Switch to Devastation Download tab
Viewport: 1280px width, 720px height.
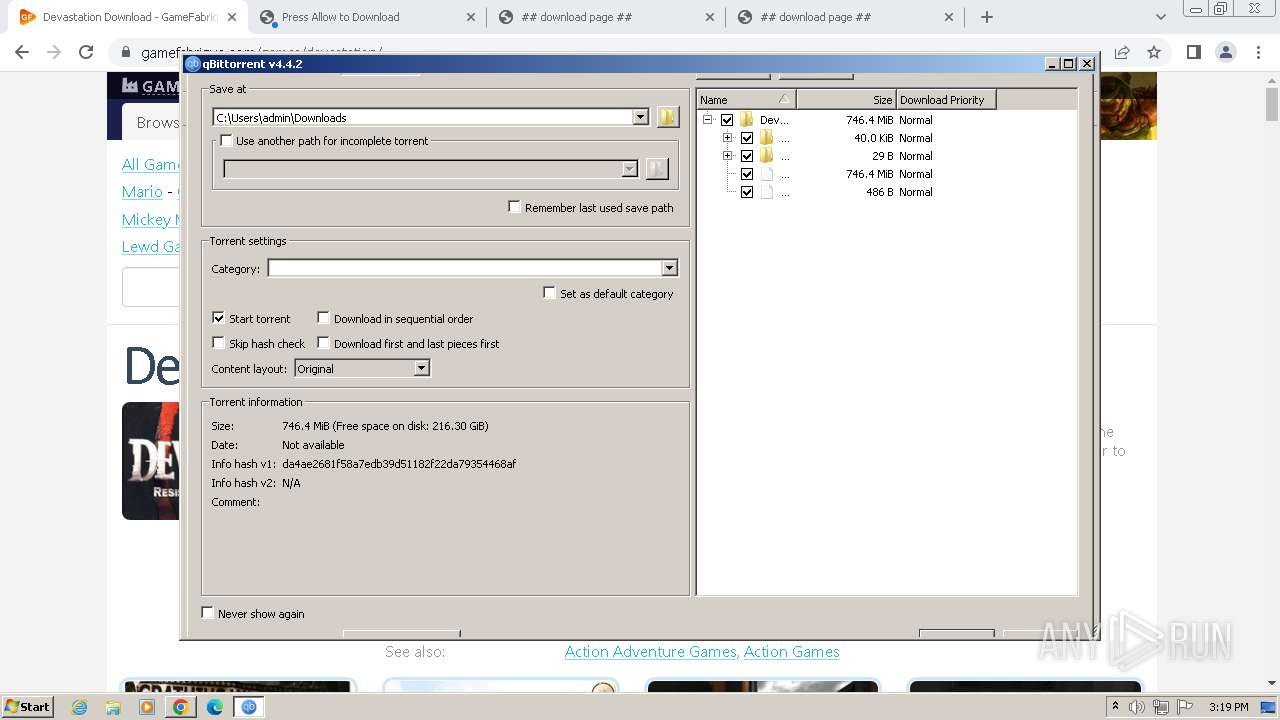pyautogui.click(x=128, y=17)
